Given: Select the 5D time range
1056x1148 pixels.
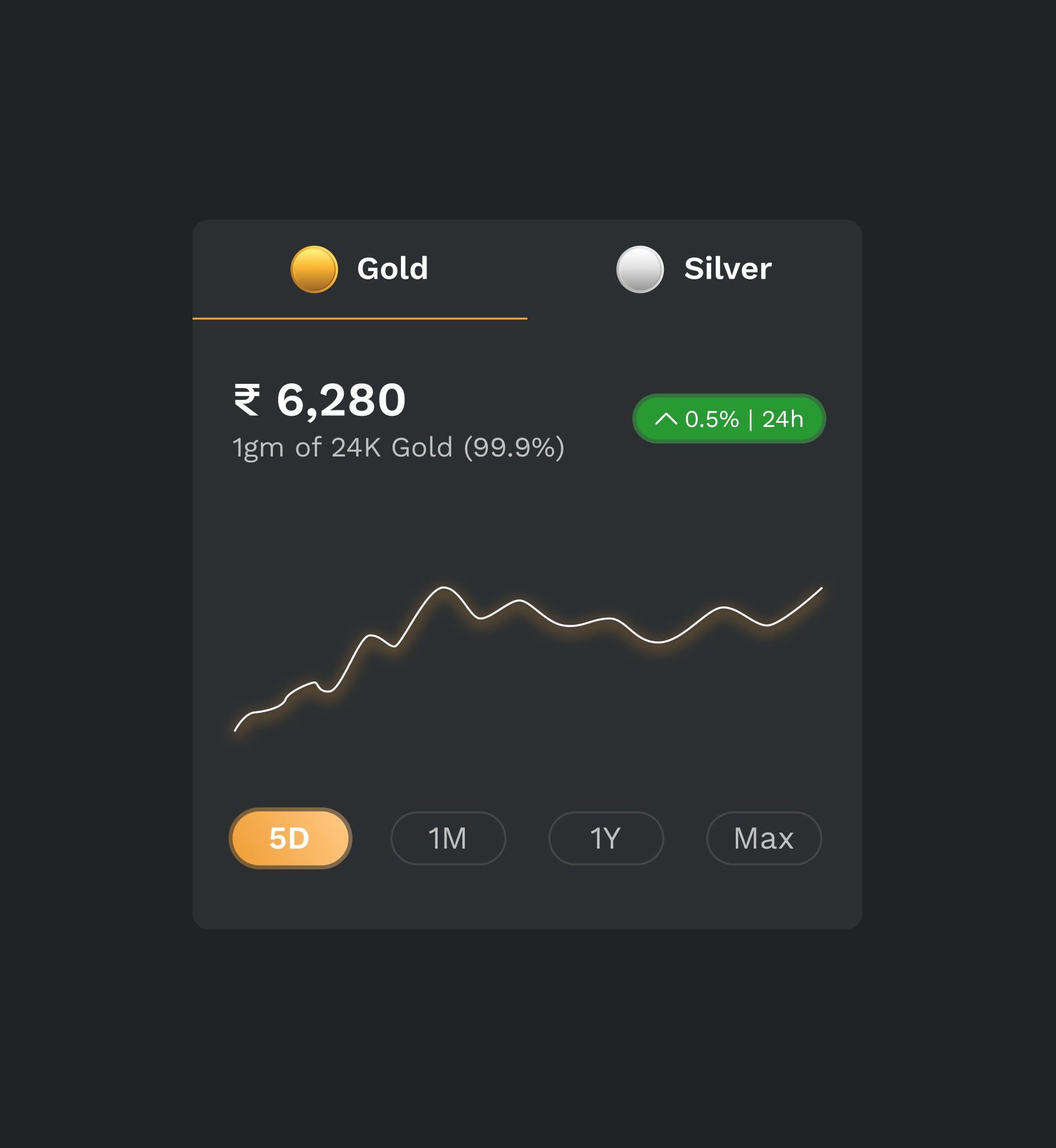Looking at the screenshot, I should (x=290, y=838).
